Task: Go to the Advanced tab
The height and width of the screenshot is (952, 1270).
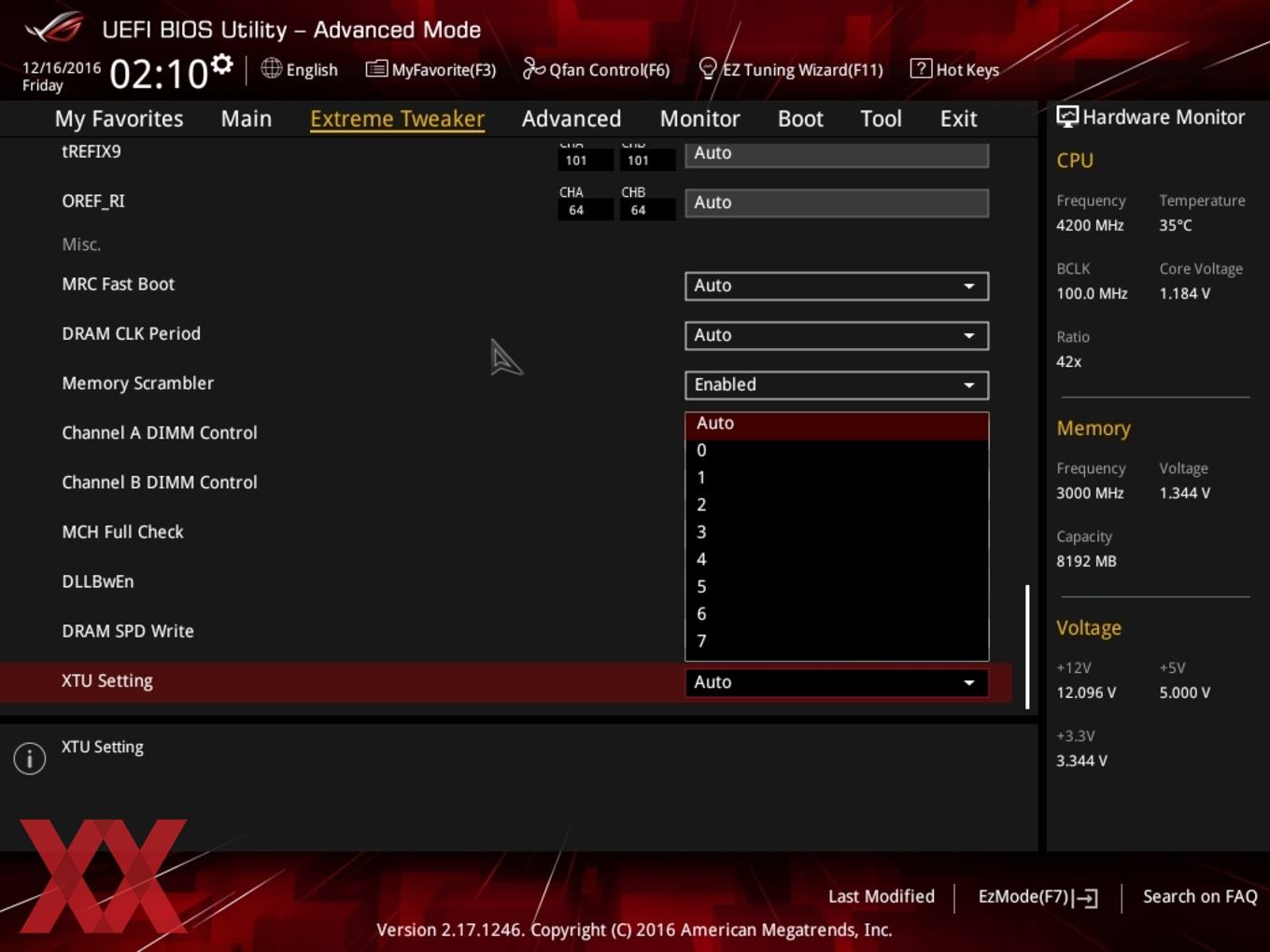Action: coord(571,119)
